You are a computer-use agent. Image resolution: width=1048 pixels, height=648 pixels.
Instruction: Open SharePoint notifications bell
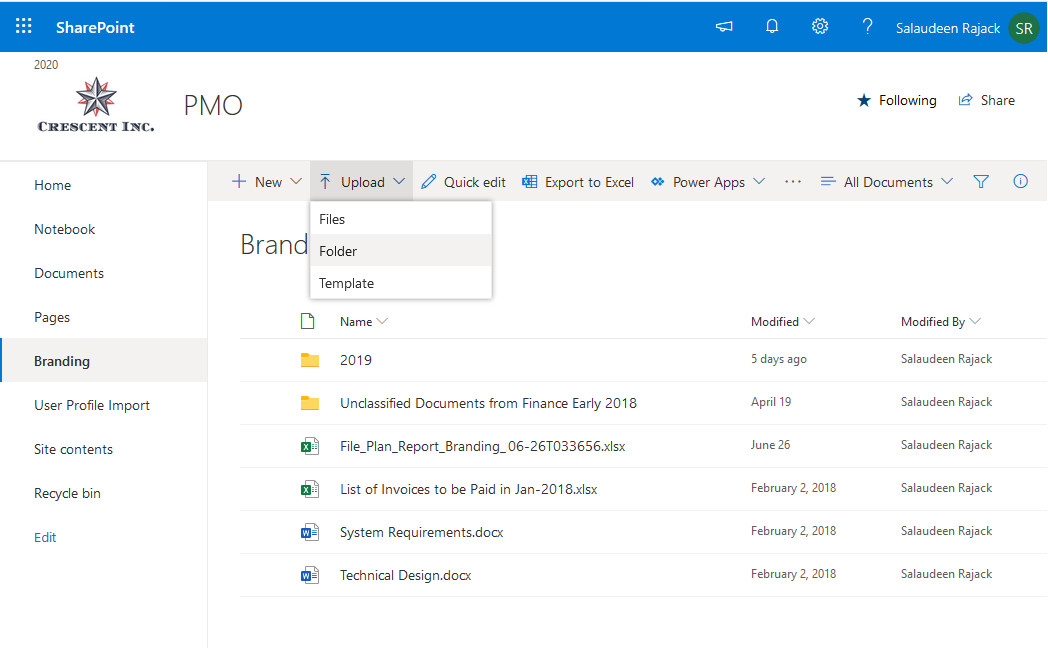pyautogui.click(x=772, y=26)
